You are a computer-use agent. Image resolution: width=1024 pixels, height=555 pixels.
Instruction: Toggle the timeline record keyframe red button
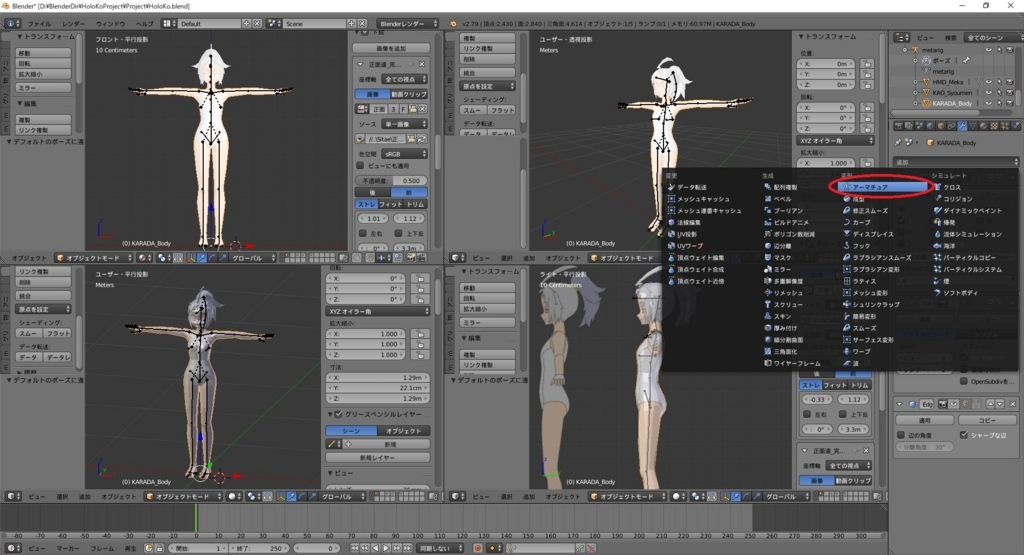click(x=478, y=548)
